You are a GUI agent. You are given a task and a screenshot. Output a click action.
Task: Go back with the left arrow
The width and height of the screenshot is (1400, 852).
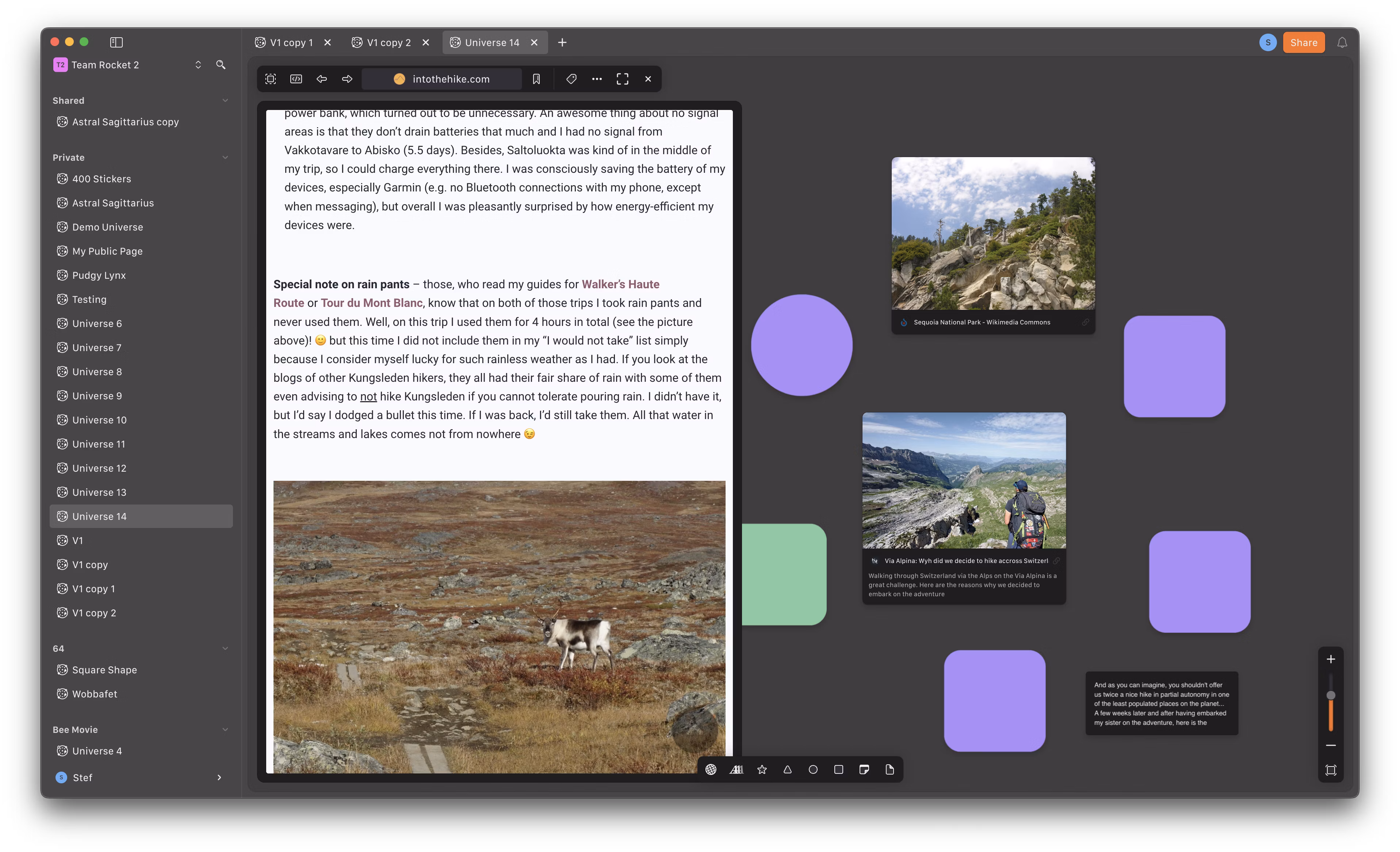[322, 79]
